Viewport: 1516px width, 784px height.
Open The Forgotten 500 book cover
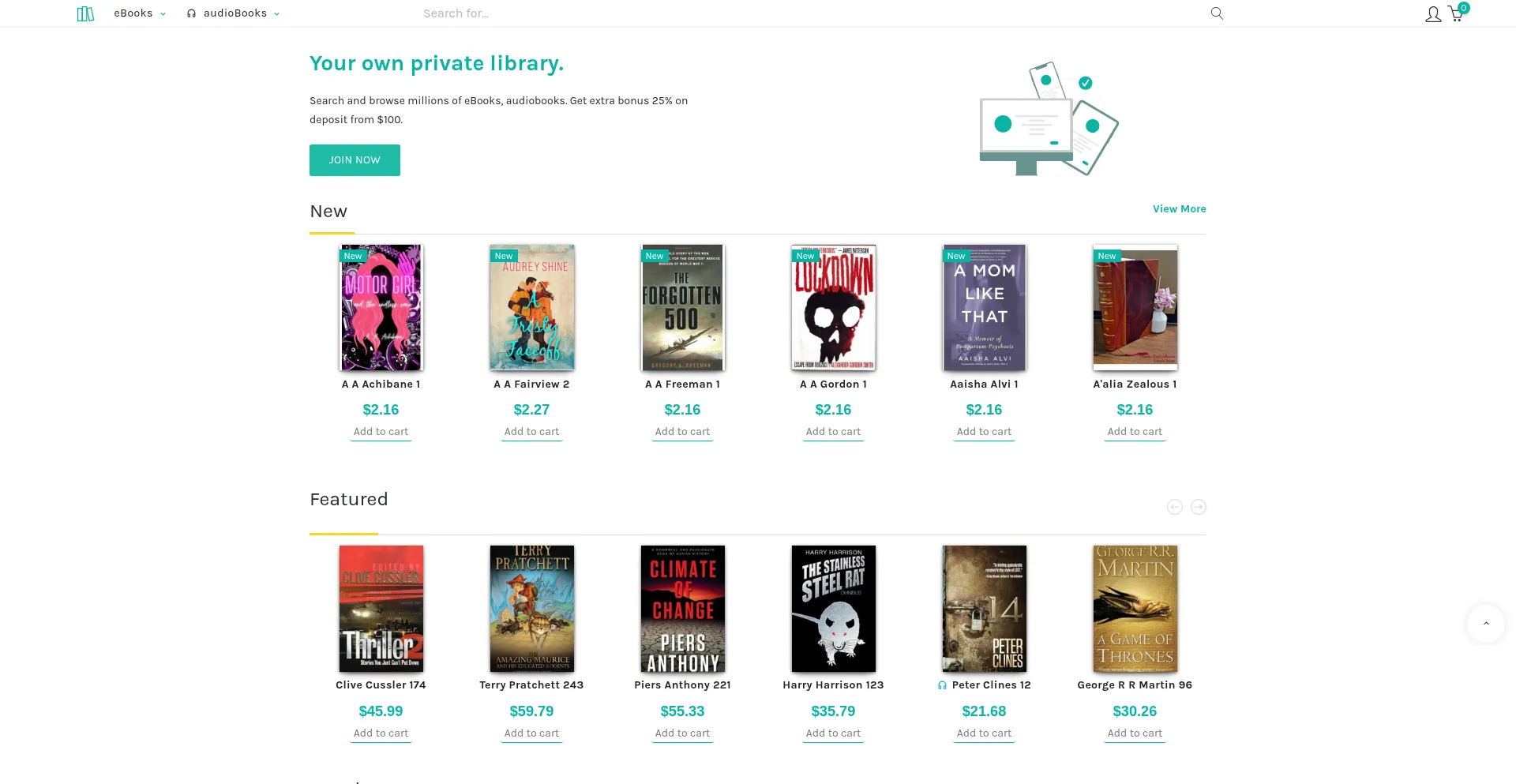click(683, 308)
